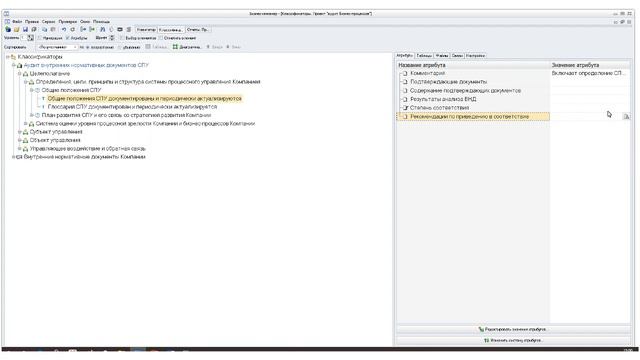
Task: Expand План развития СПУ tree node
Action: click(x=31, y=115)
